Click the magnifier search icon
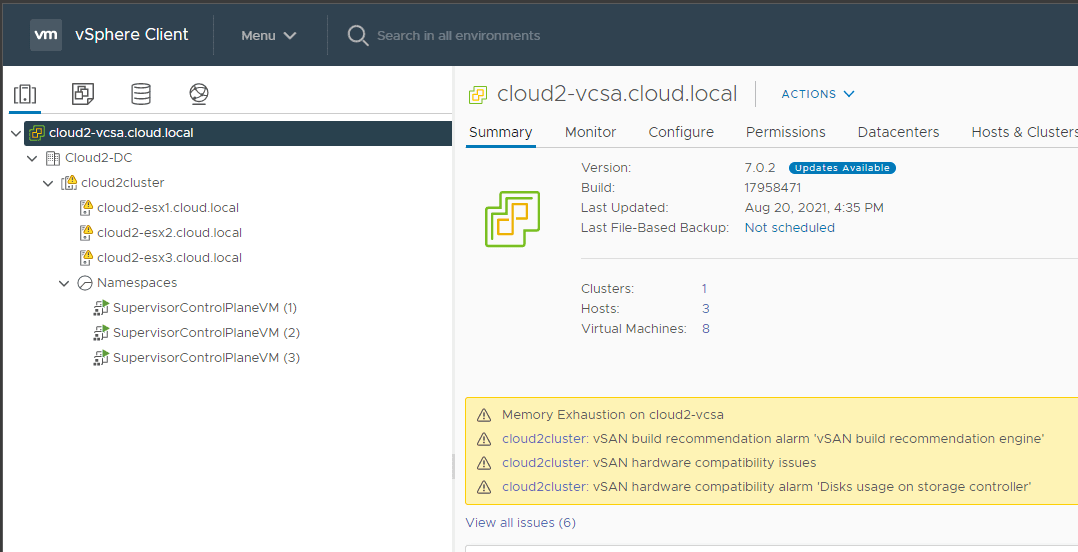The image size is (1078, 552). [357, 36]
